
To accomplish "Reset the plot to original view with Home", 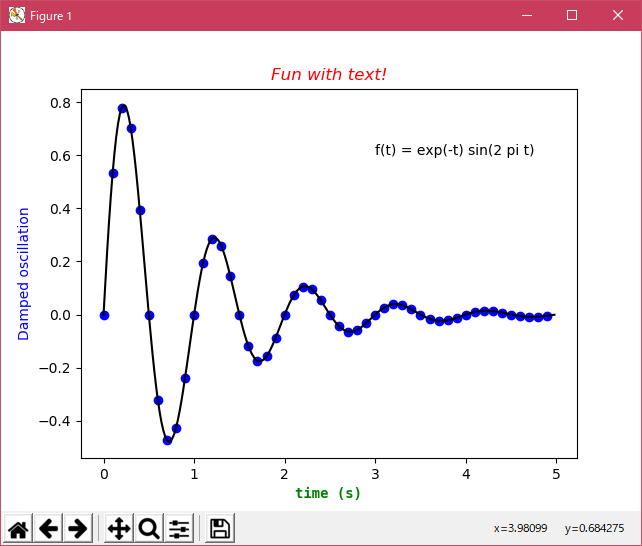I will tap(19, 528).
